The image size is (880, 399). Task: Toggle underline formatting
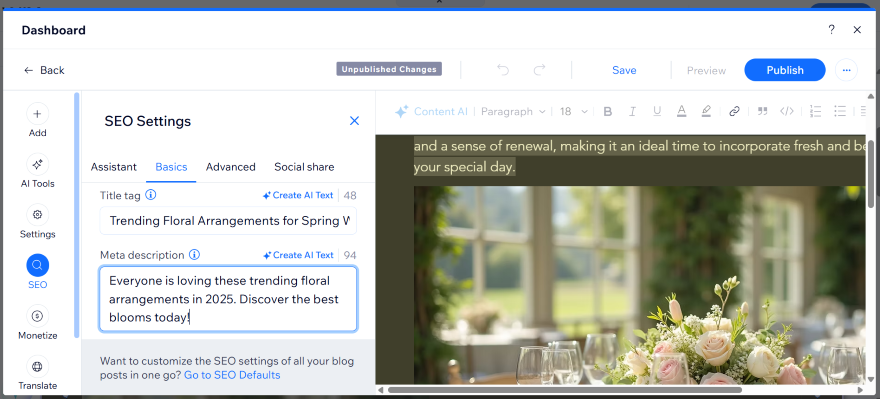pyautogui.click(x=657, y=112)
